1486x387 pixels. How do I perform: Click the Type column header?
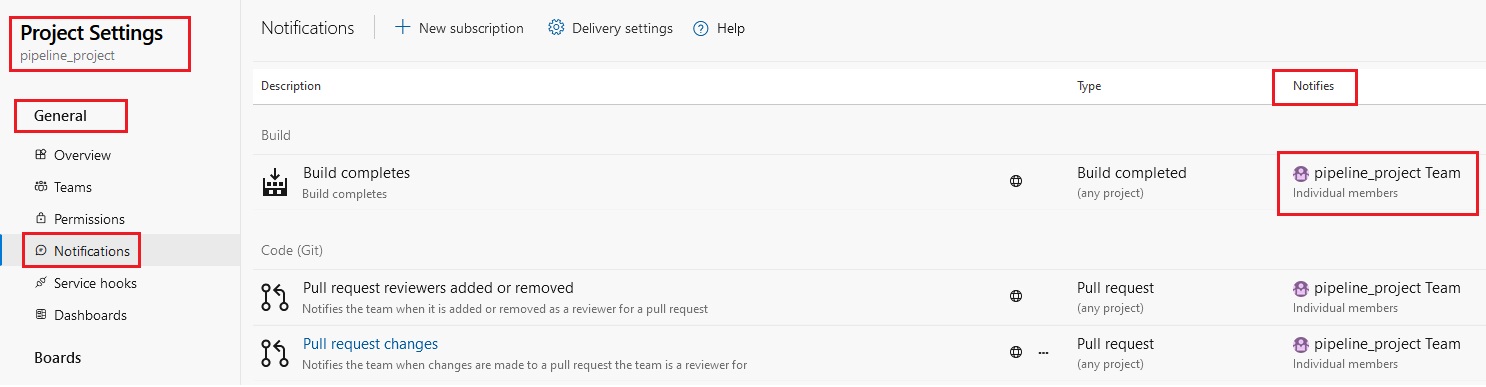1089,86
